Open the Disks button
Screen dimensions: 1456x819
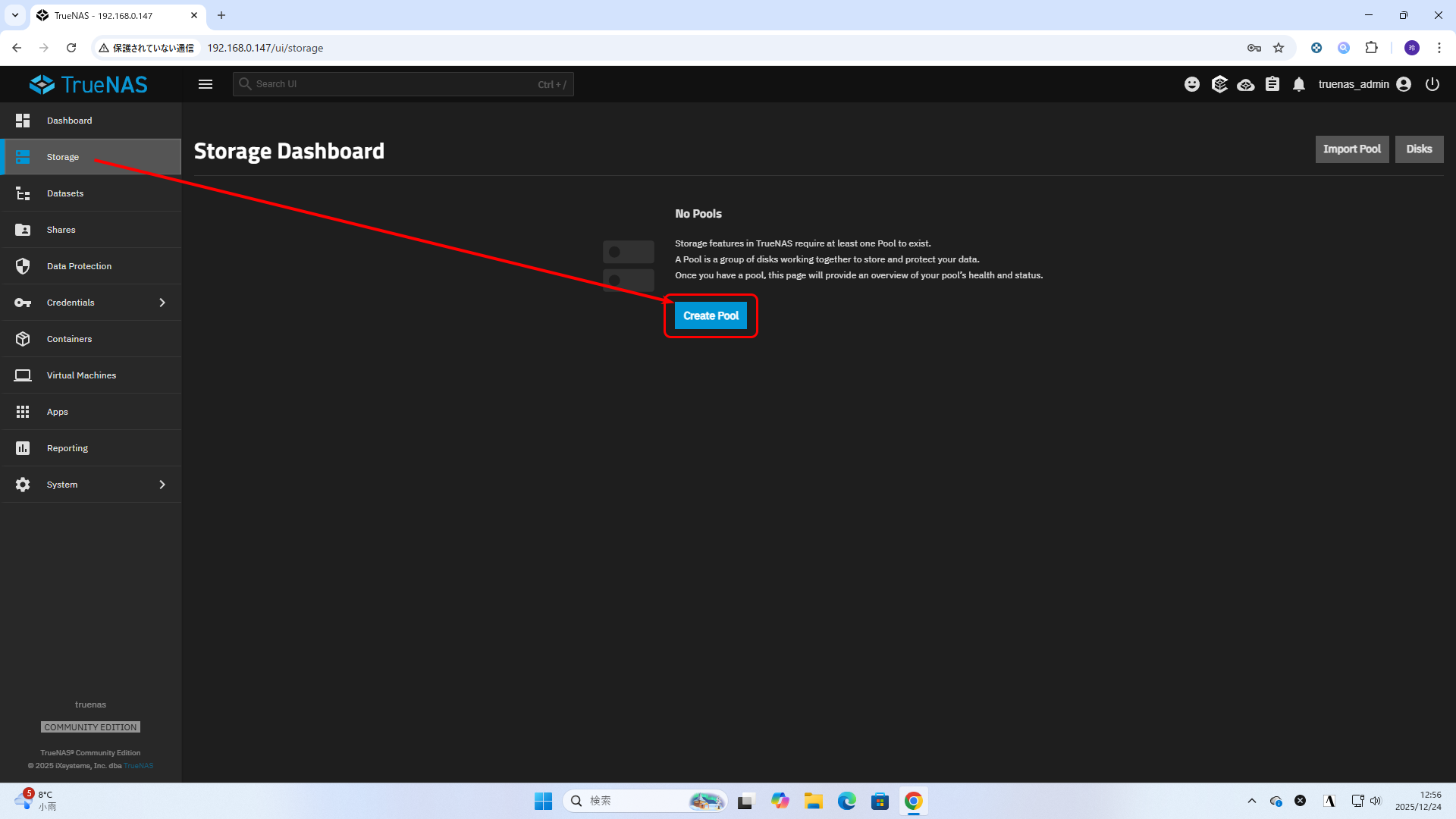pos(1419,149)
